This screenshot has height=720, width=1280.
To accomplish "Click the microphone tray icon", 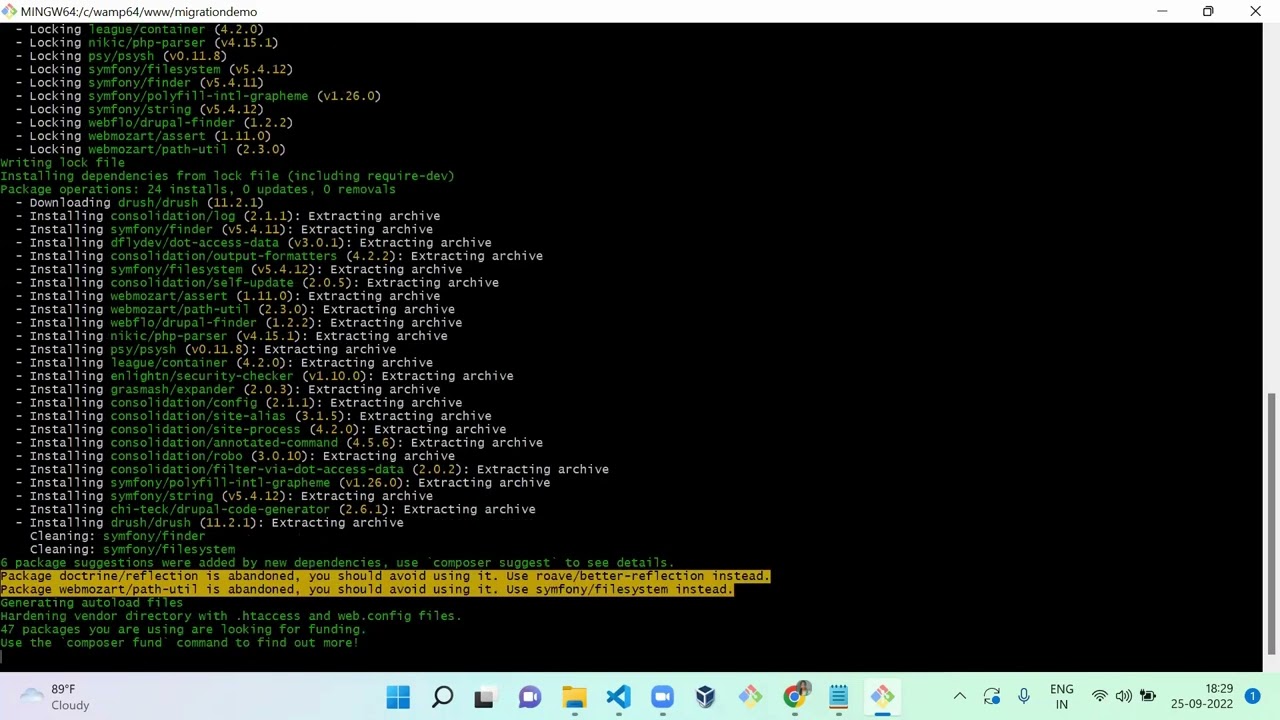I will coord(1024,697).
